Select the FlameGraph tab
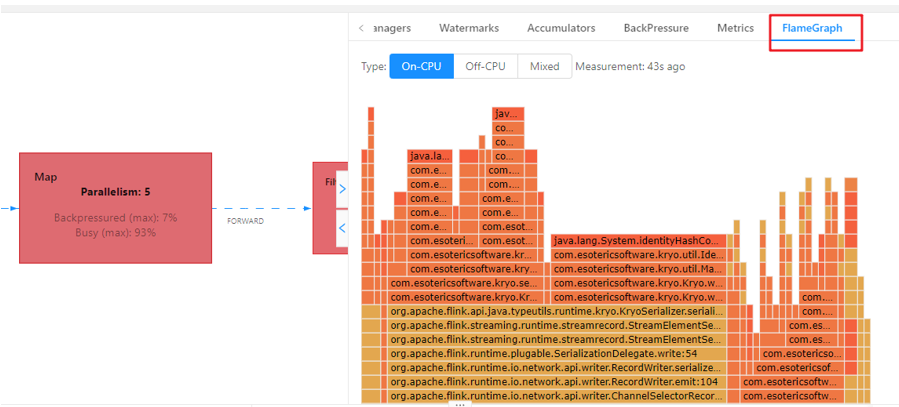899x407 pixels. click(814, 28)
